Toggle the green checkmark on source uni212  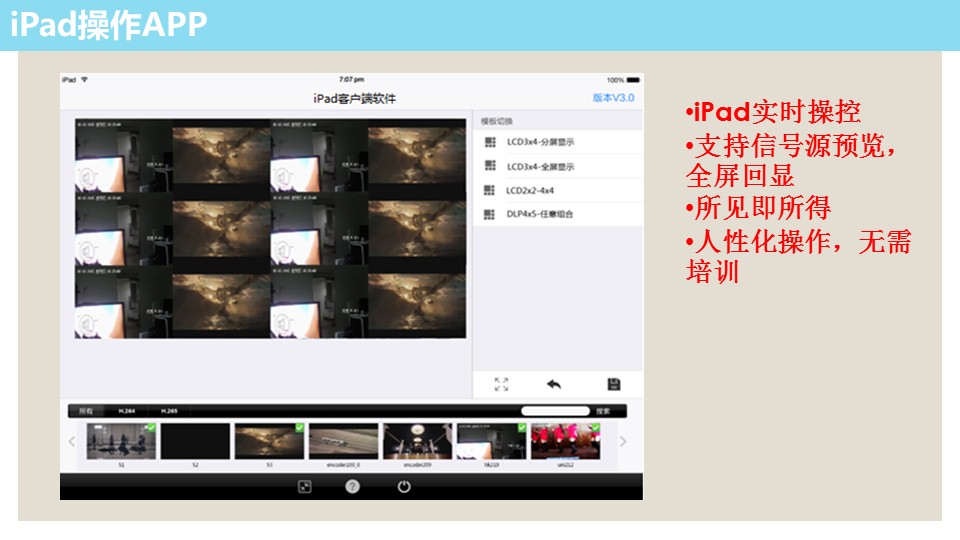596,427
